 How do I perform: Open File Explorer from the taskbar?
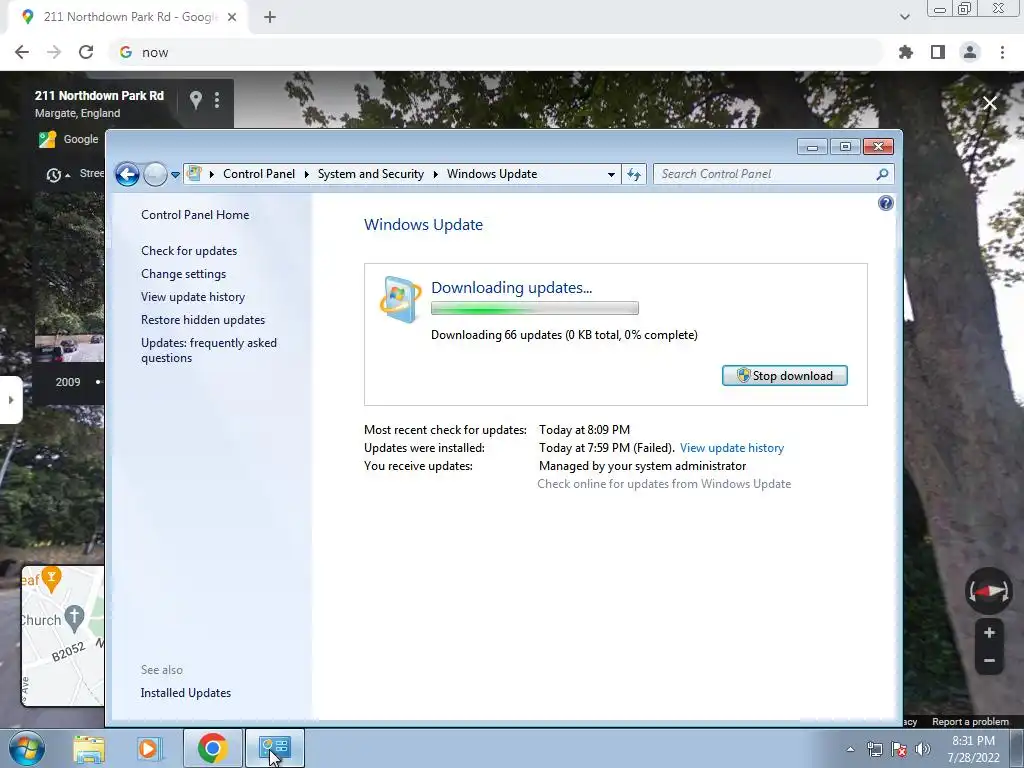(89, 749)
